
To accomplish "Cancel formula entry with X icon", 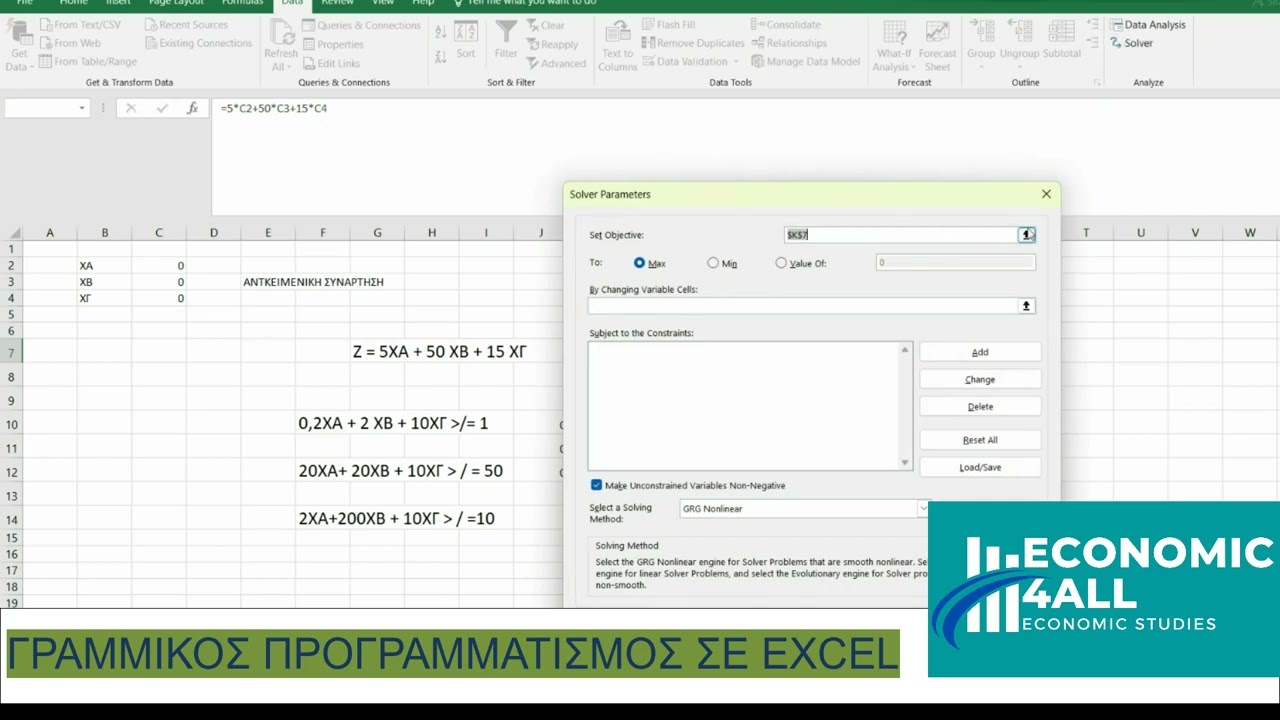I will tap(130, 108).
